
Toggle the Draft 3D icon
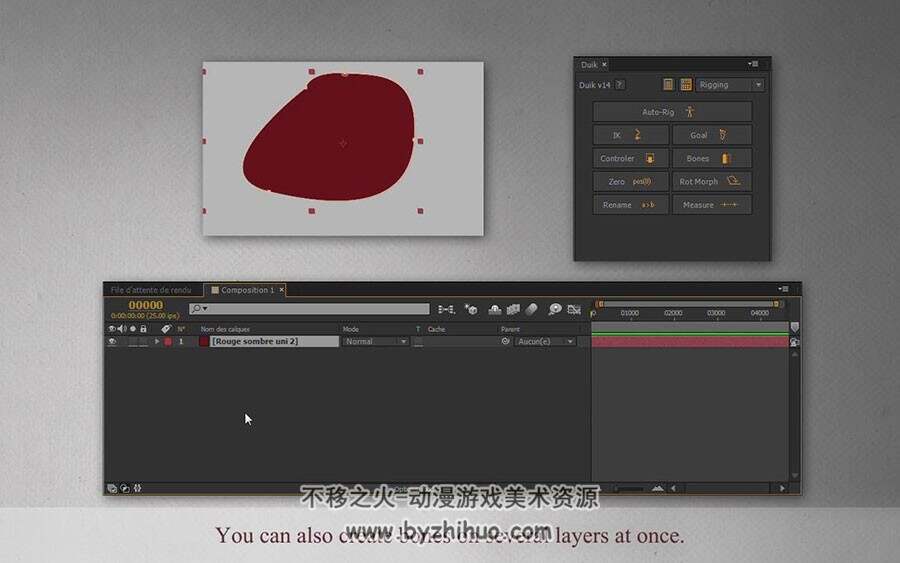click(x=471, y=309)
